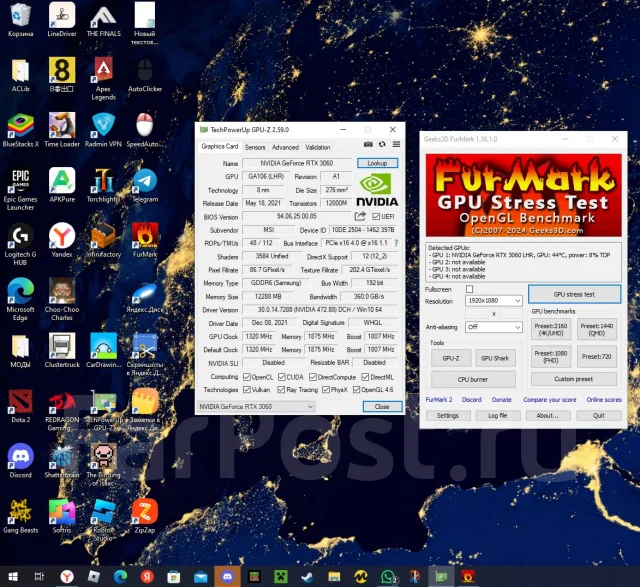Enable the Fullscreen checkbox in FurMark
The height and width of the screenshot is (587, 640).
(x=469, y=289)
